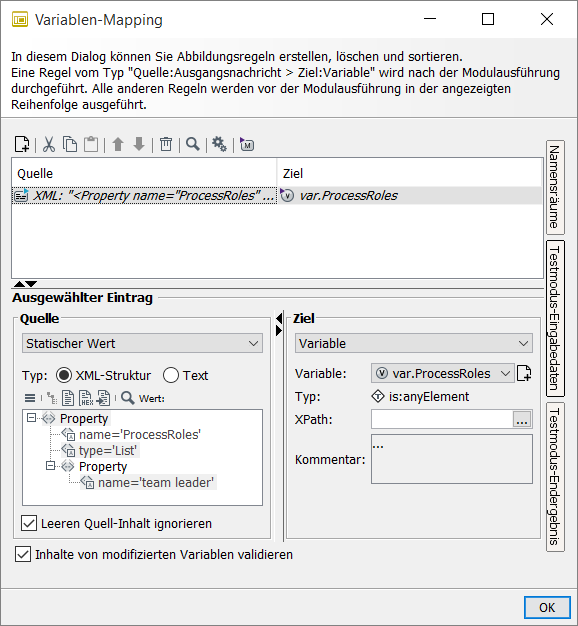Click into the Kommentar text area
Viewport: 578px width, 626px height.
tap(452, 459)
